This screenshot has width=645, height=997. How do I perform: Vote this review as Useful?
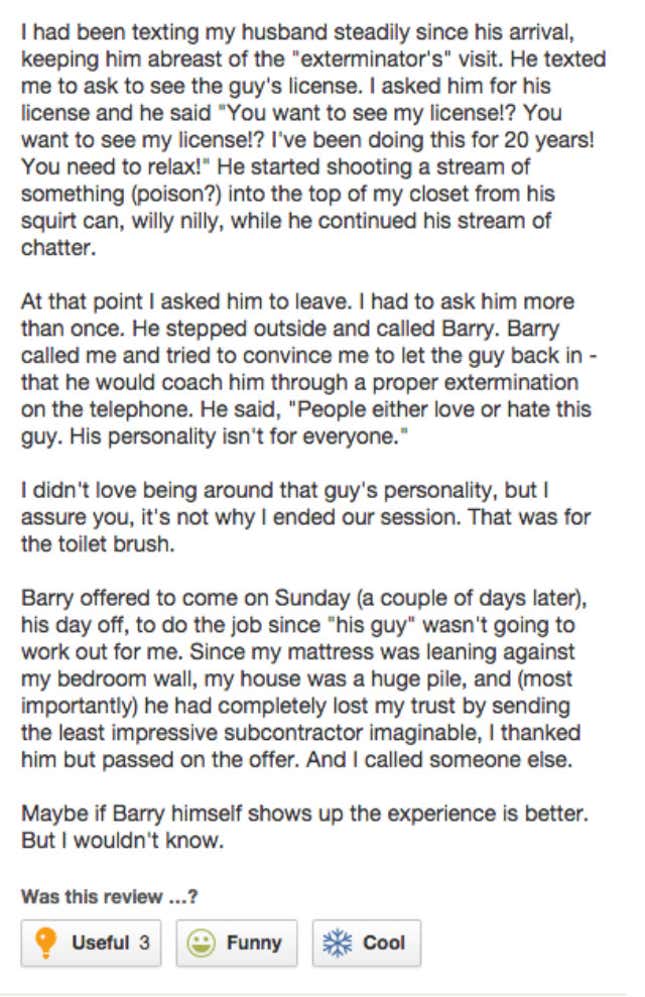91,943
